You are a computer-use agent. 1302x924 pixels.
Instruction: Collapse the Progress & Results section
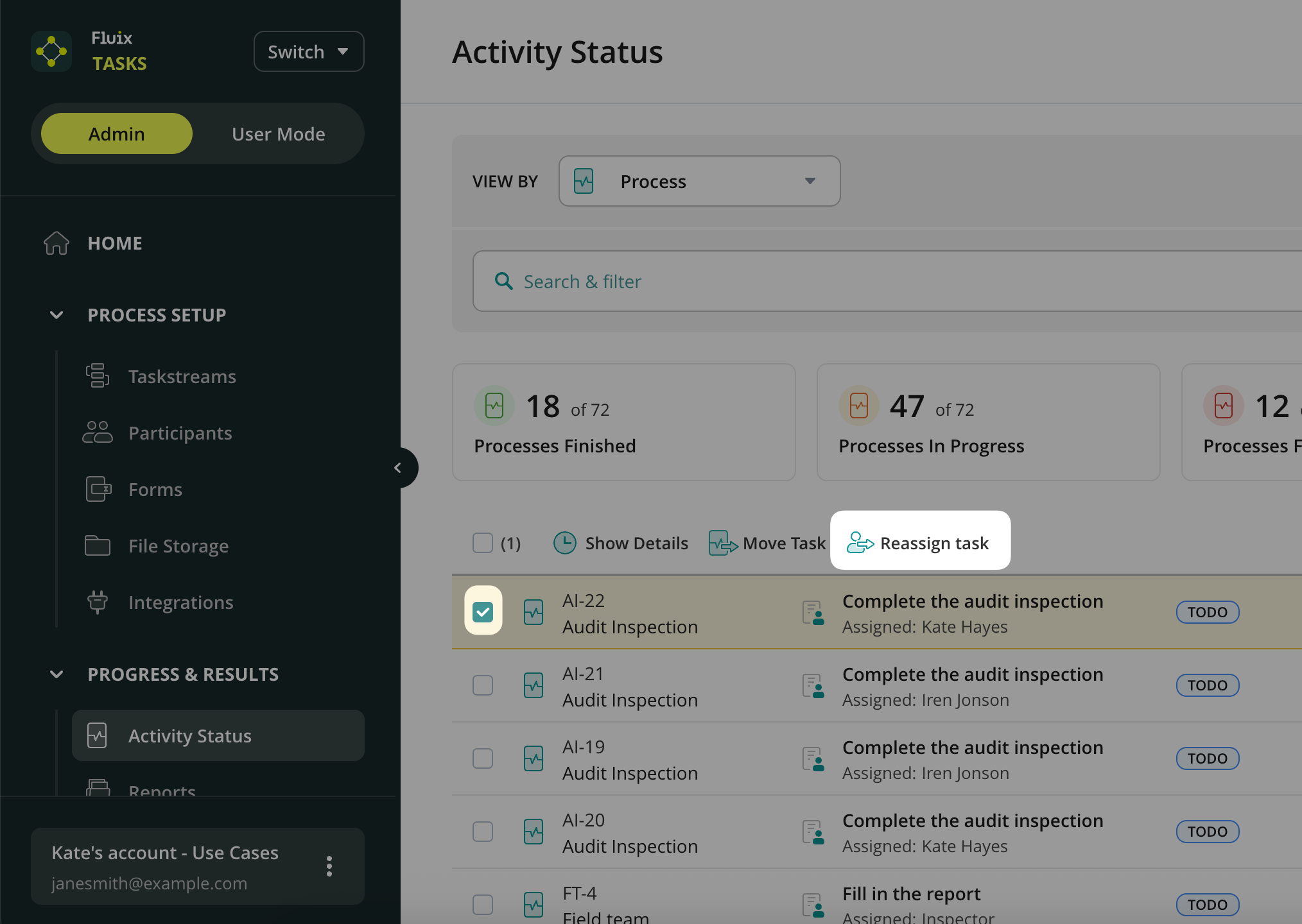click(56, 674)
